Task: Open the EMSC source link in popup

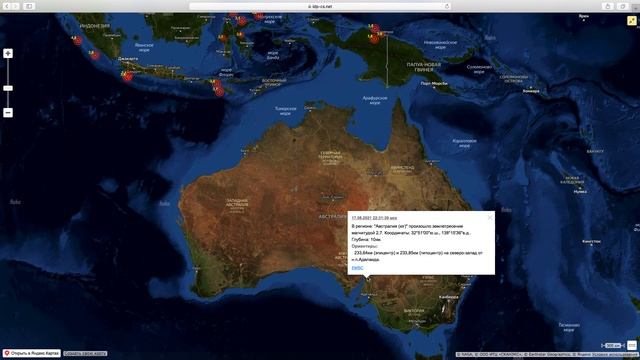Action: click(x=357, y=268)
